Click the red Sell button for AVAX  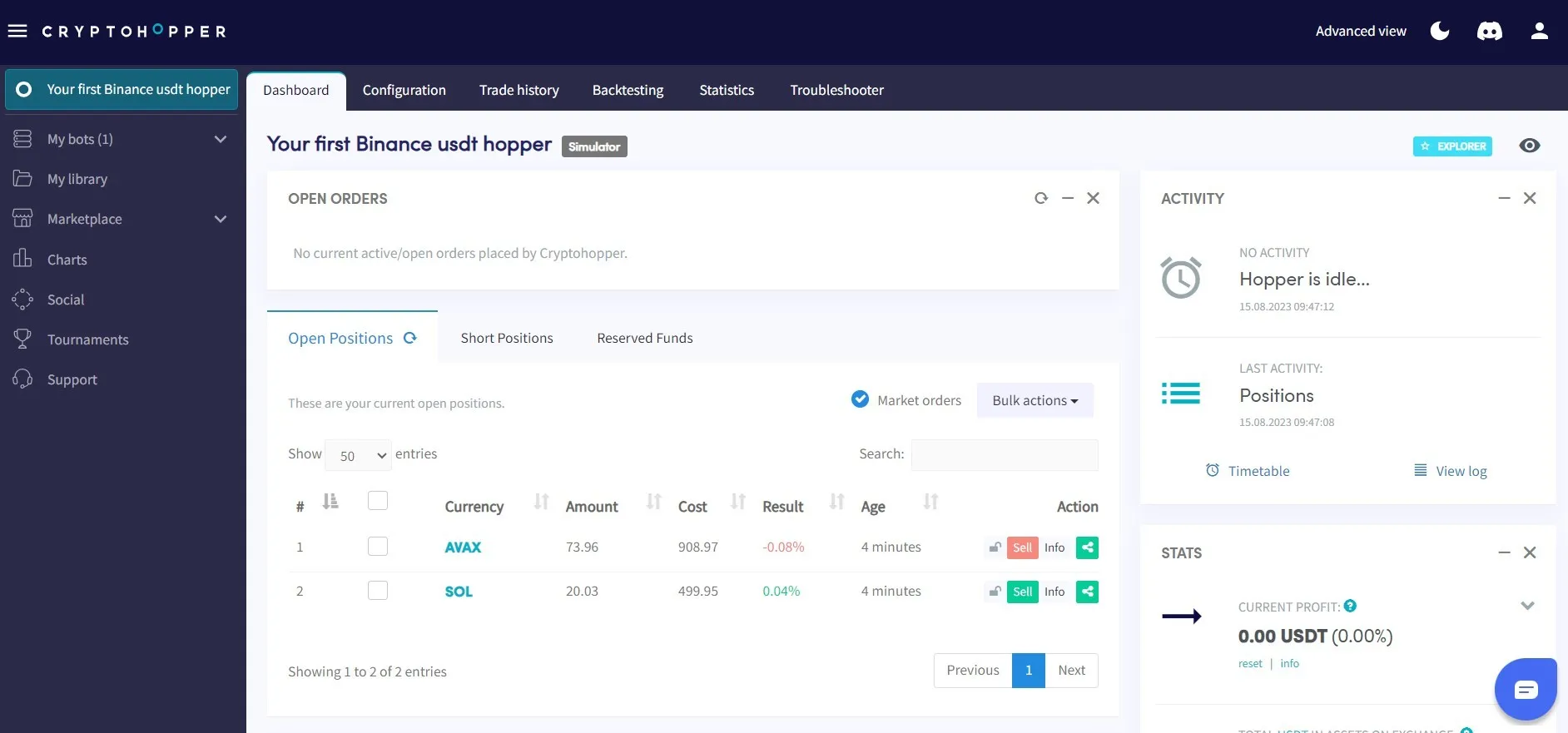[1022, 547]
